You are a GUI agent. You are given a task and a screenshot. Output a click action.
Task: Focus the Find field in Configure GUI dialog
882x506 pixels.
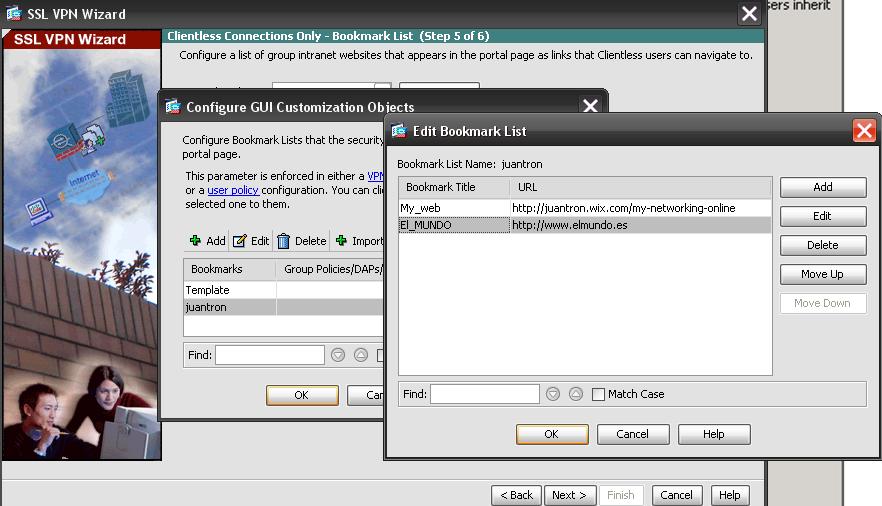[270, 355]
